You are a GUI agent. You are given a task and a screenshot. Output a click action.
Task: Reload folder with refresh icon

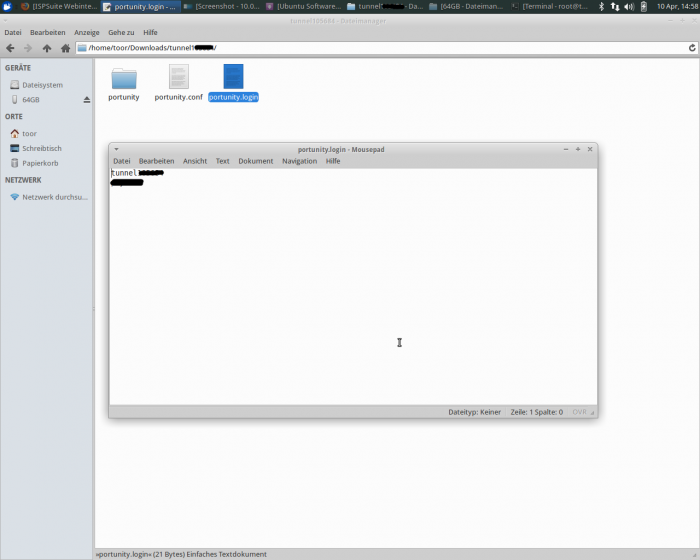(x=692, y=48)
